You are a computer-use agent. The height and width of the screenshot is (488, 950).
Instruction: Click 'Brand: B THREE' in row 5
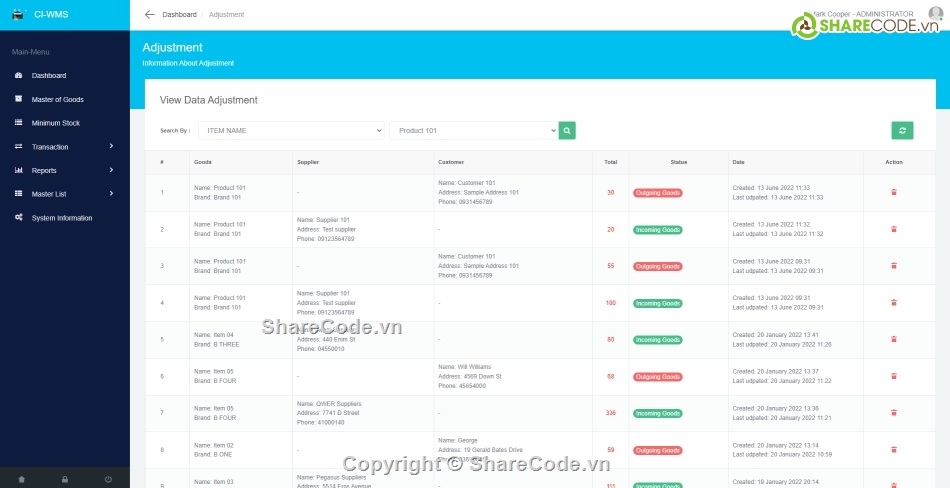(216, 344)
